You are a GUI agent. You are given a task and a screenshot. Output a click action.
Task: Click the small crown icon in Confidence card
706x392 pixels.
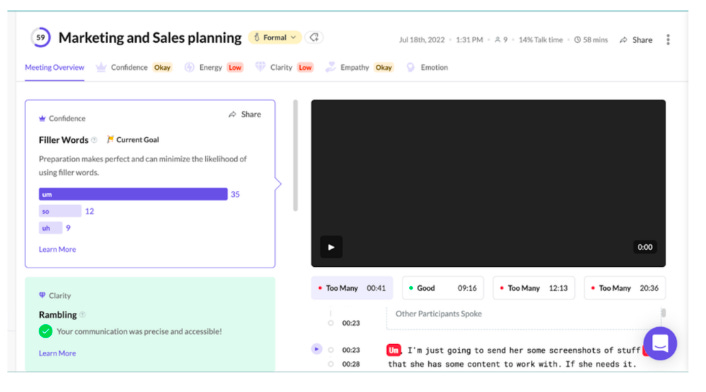coord(42,118)
